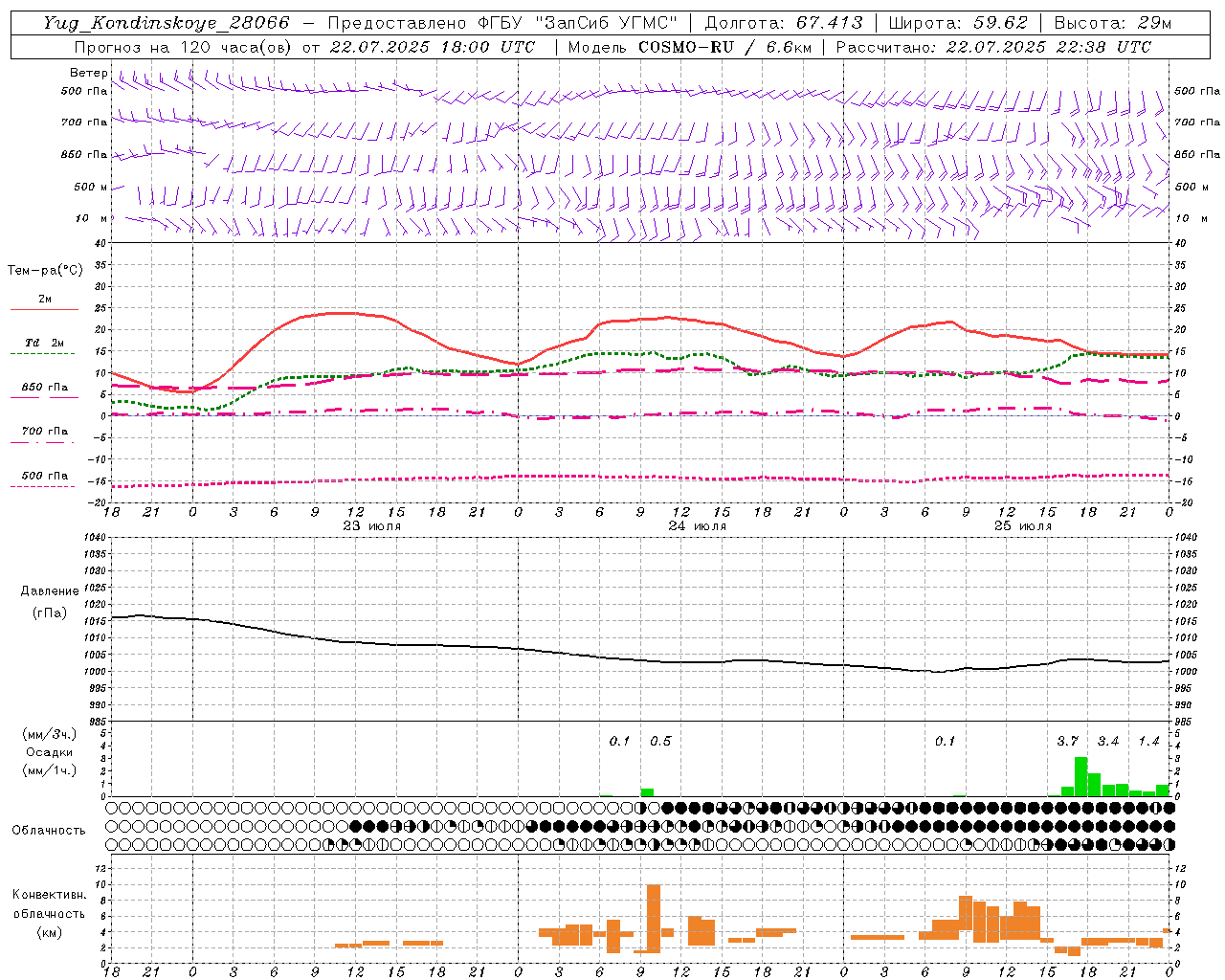
Task: Click the longitude value 67.413
Action: pos(829,23)
